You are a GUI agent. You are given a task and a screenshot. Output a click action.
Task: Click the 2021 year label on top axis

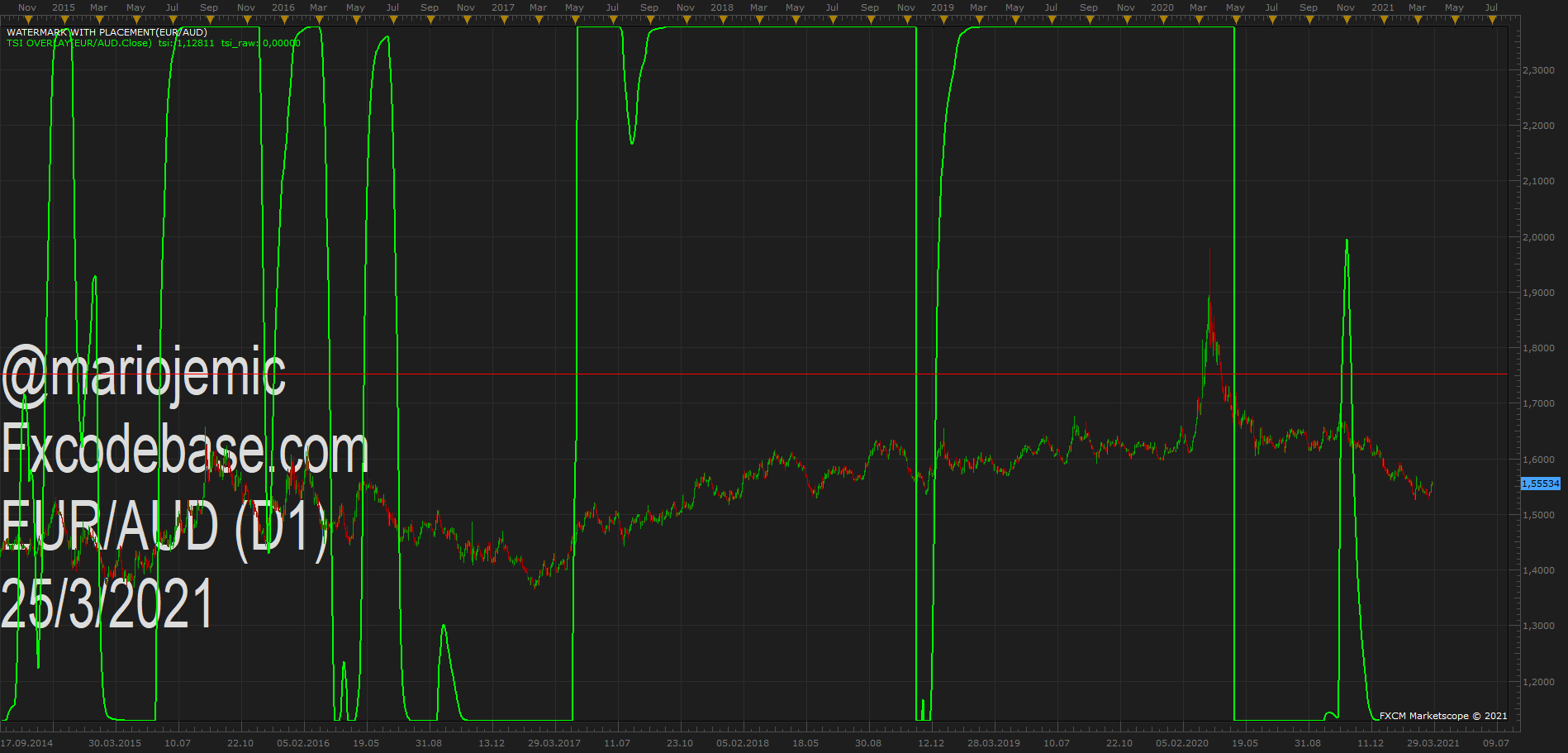coord(1383,7)
